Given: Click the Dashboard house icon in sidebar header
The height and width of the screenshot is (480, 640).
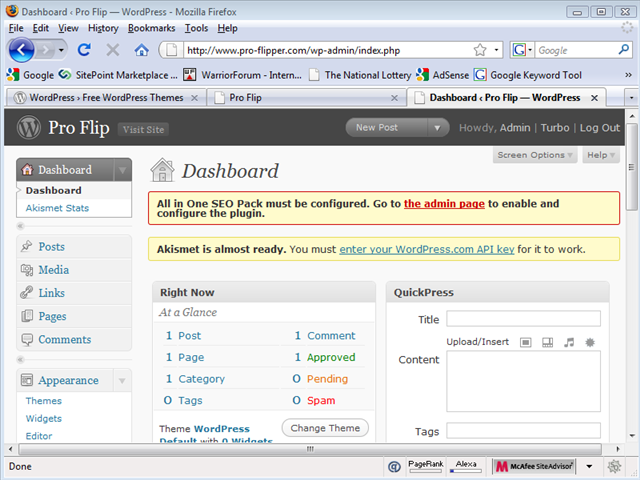Looking at the screenshot, I should point(27,169).
